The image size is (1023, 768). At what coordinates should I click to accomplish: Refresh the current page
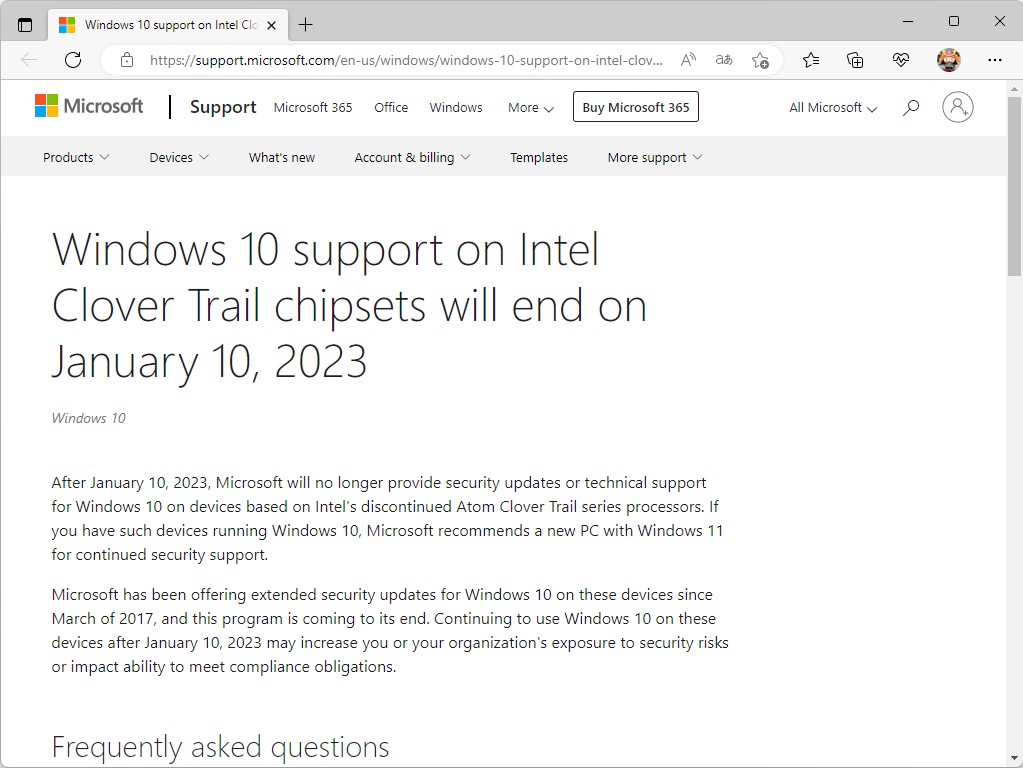(72, 60)
